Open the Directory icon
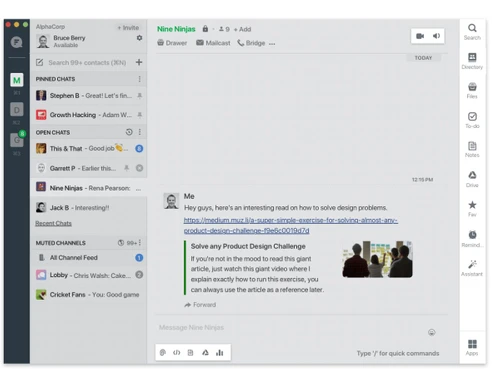This screenshot has width=500, height=375. pos(472,57)
